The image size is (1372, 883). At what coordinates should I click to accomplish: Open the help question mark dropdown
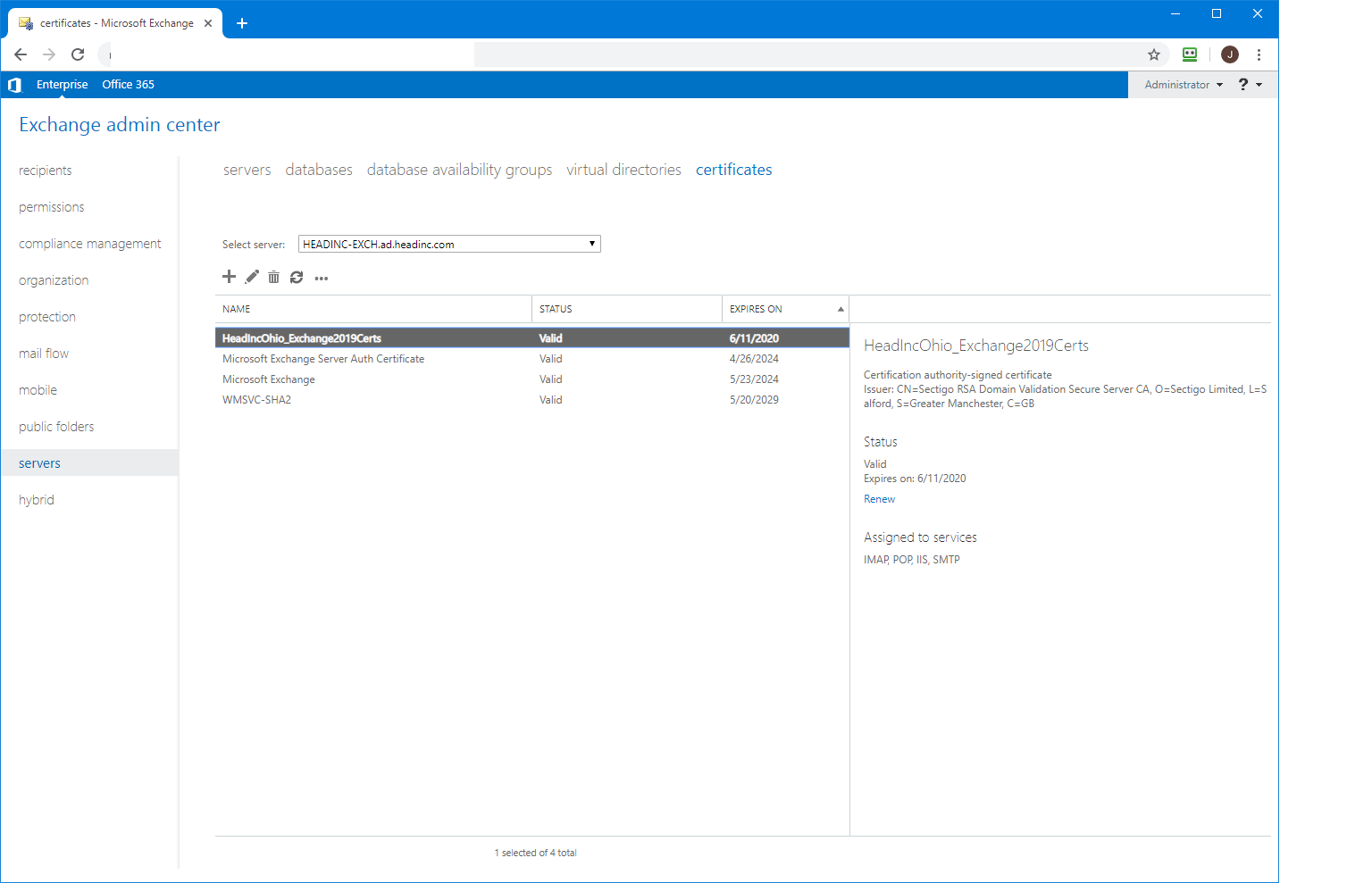(1249, 85)
